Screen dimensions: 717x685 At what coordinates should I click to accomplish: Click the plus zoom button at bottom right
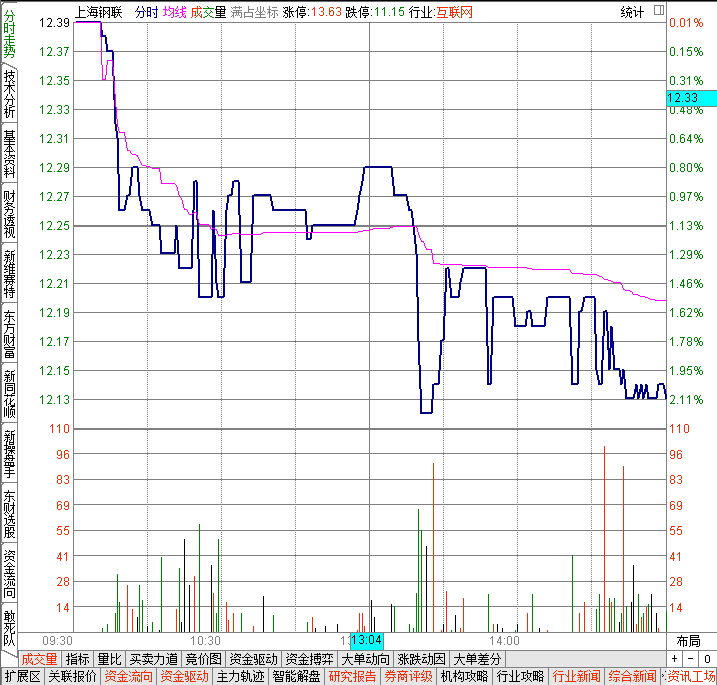point(674,659)
